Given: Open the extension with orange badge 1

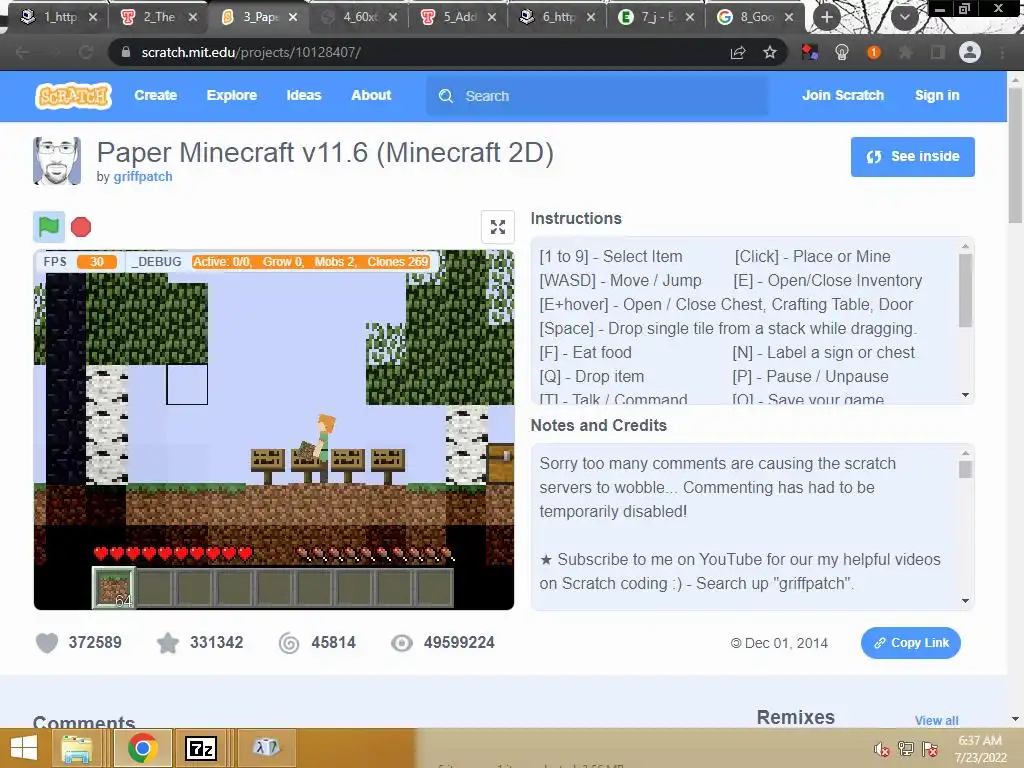Looking at the screenshot, I should 874,52.
